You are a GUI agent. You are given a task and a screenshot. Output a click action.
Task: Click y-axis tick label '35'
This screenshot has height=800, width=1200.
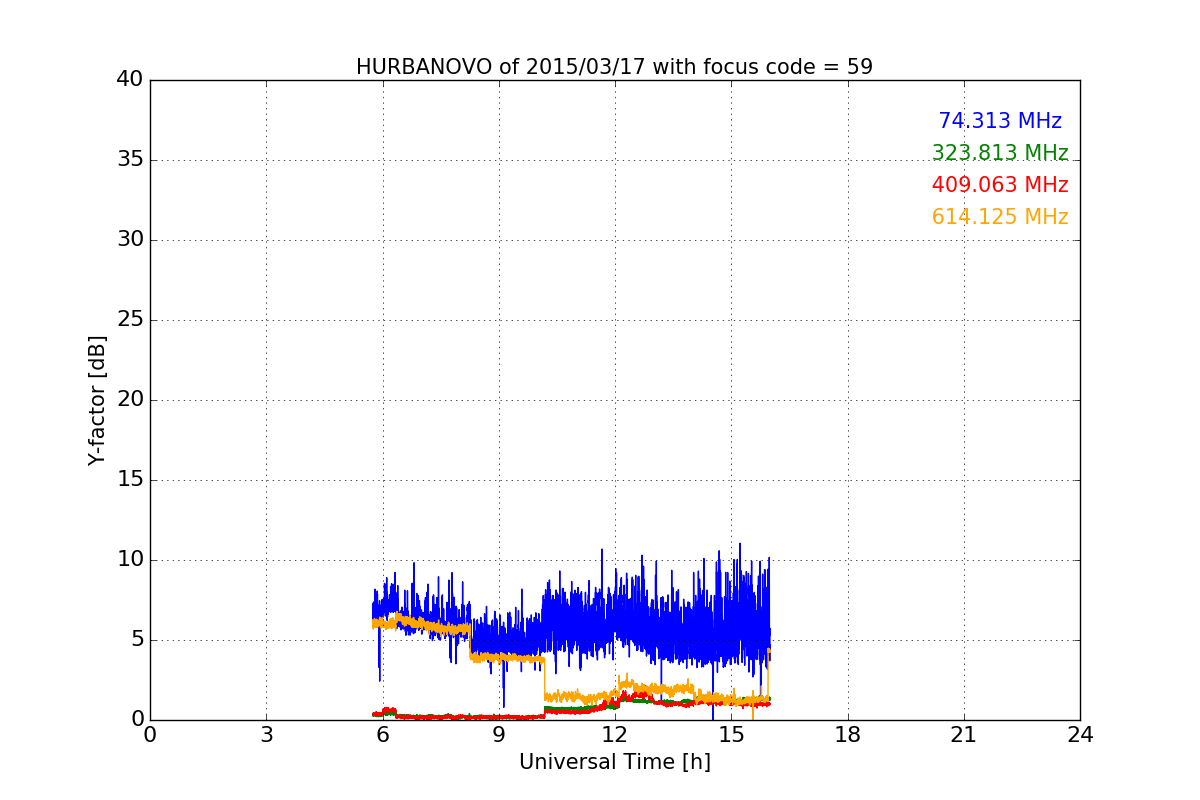coord(130,160)
